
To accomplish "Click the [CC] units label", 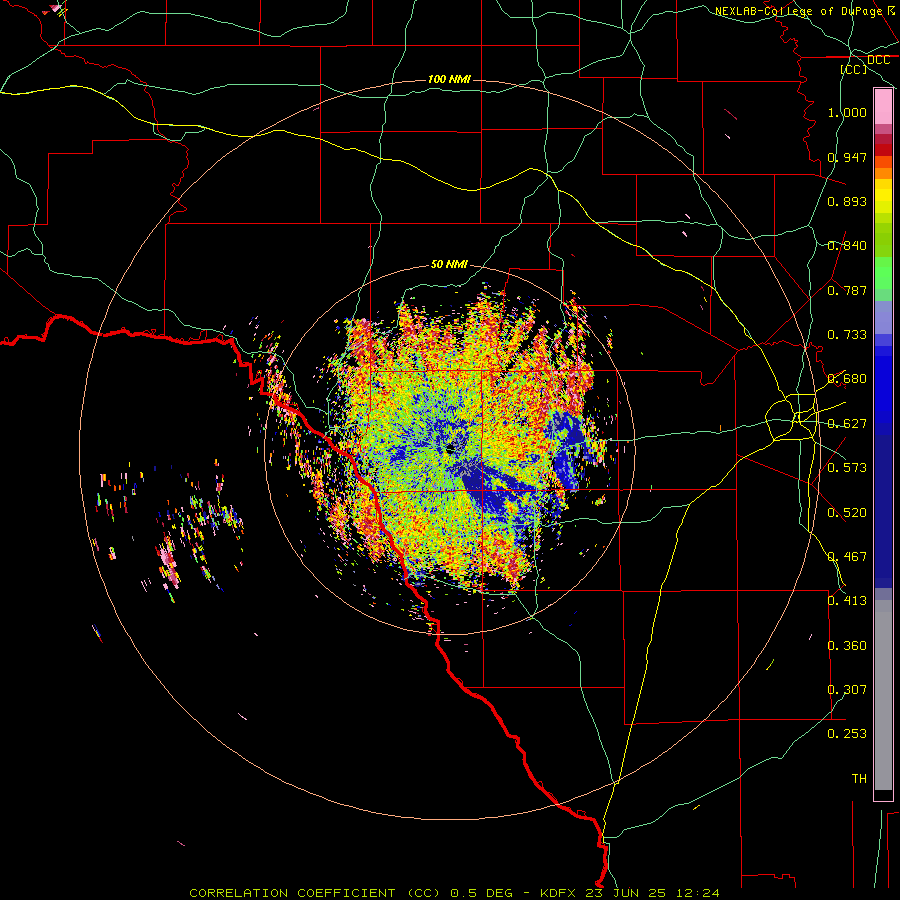I will click(854, 69).
